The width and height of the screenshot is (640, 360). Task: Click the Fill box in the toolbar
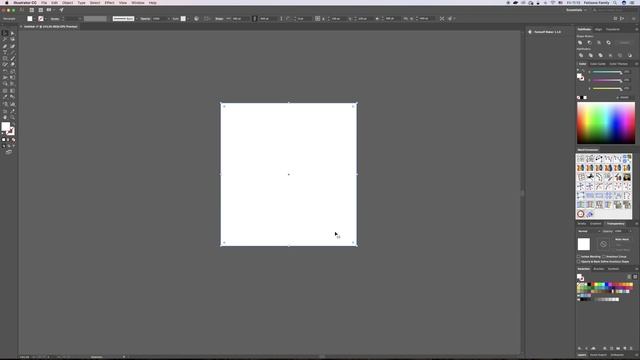click(5, 127)
